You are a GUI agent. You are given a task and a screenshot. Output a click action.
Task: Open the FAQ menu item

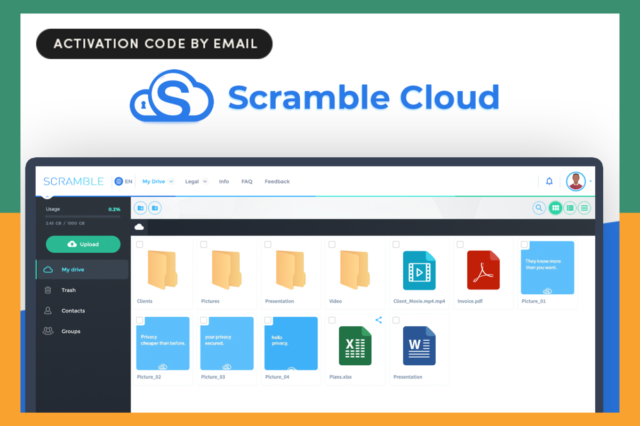click(247, 182)
